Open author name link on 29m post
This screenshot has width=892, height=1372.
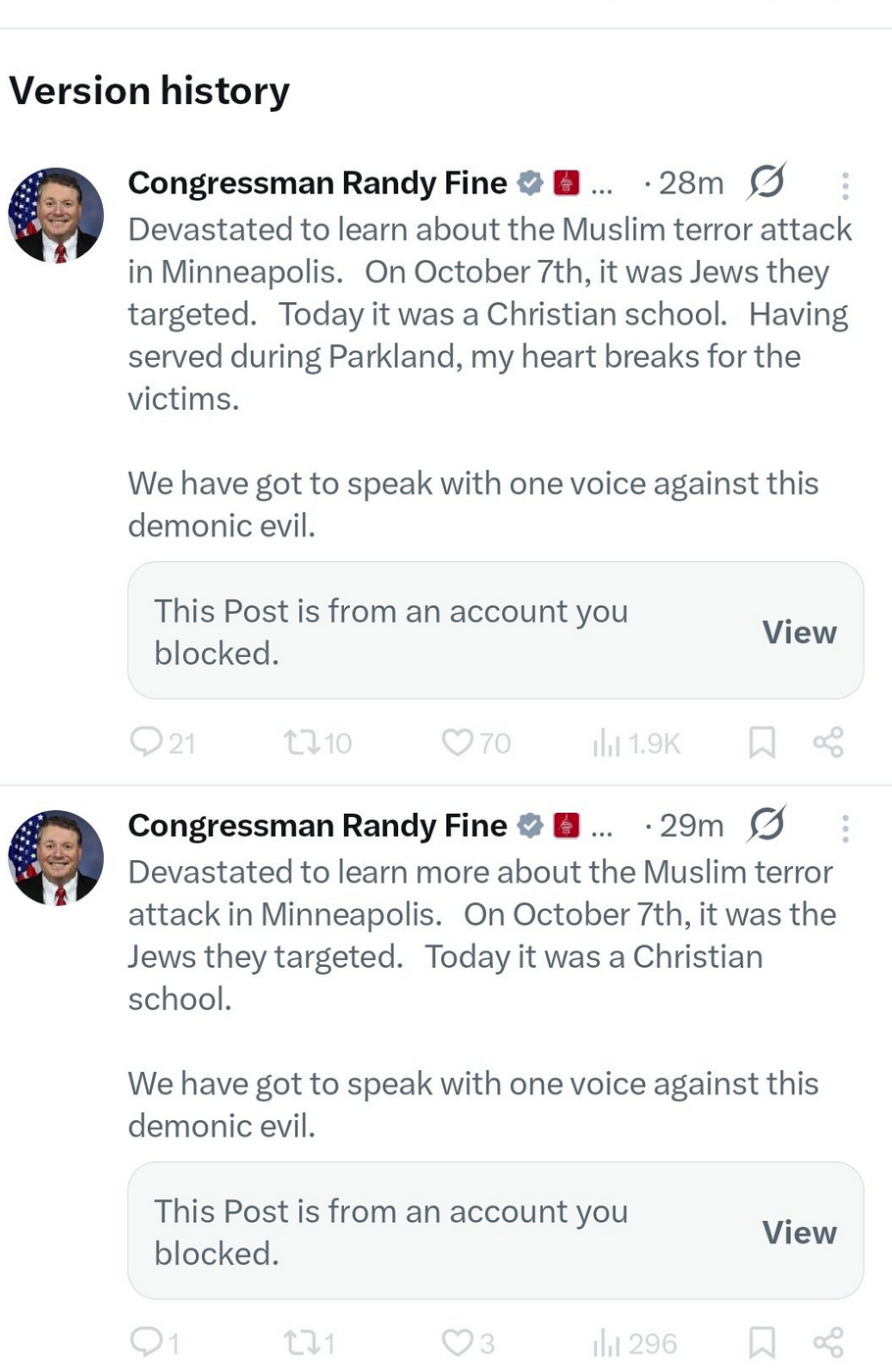tap(318, 826)
